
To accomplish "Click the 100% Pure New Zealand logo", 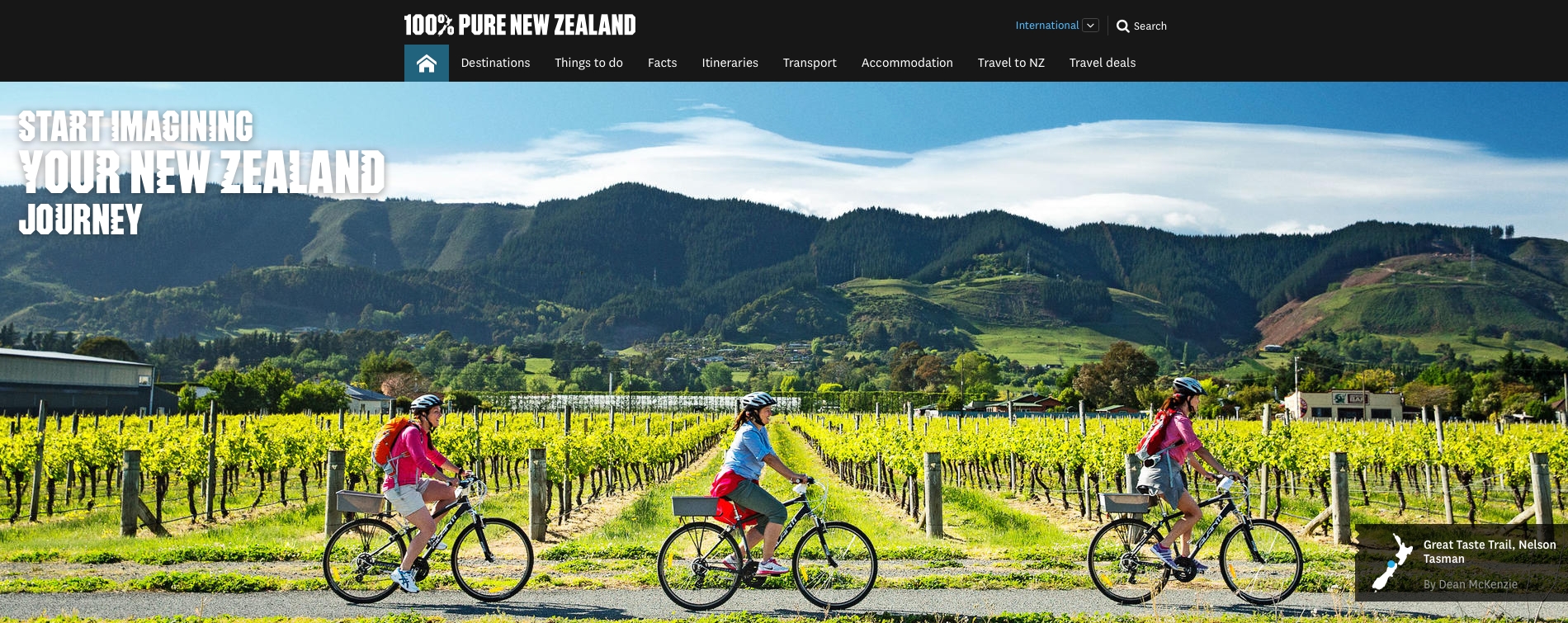I will click(520, 25).
